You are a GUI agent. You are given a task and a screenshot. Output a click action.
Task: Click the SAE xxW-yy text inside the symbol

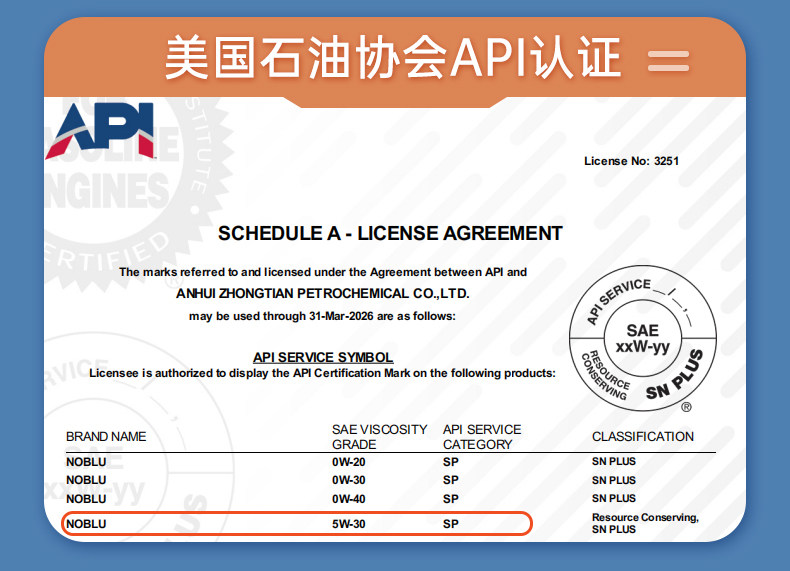click(x=642, y=339)
